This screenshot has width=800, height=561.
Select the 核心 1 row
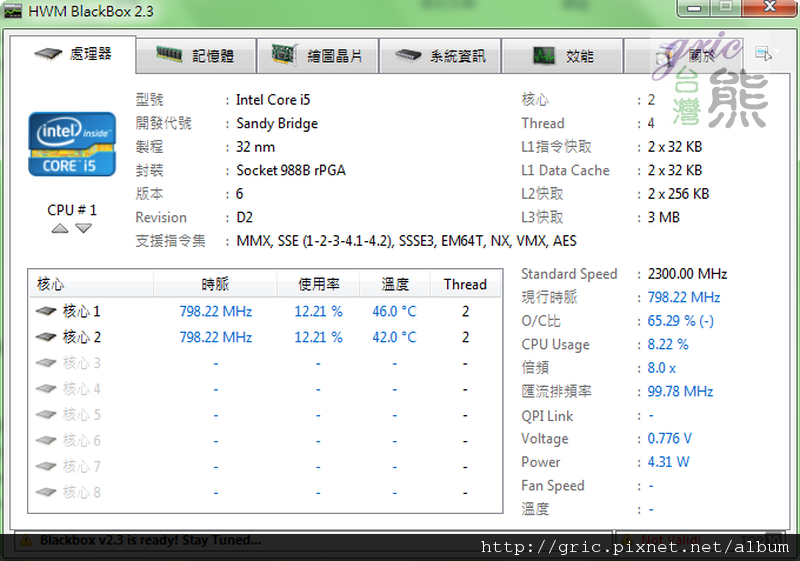click(x=265, y=311)
